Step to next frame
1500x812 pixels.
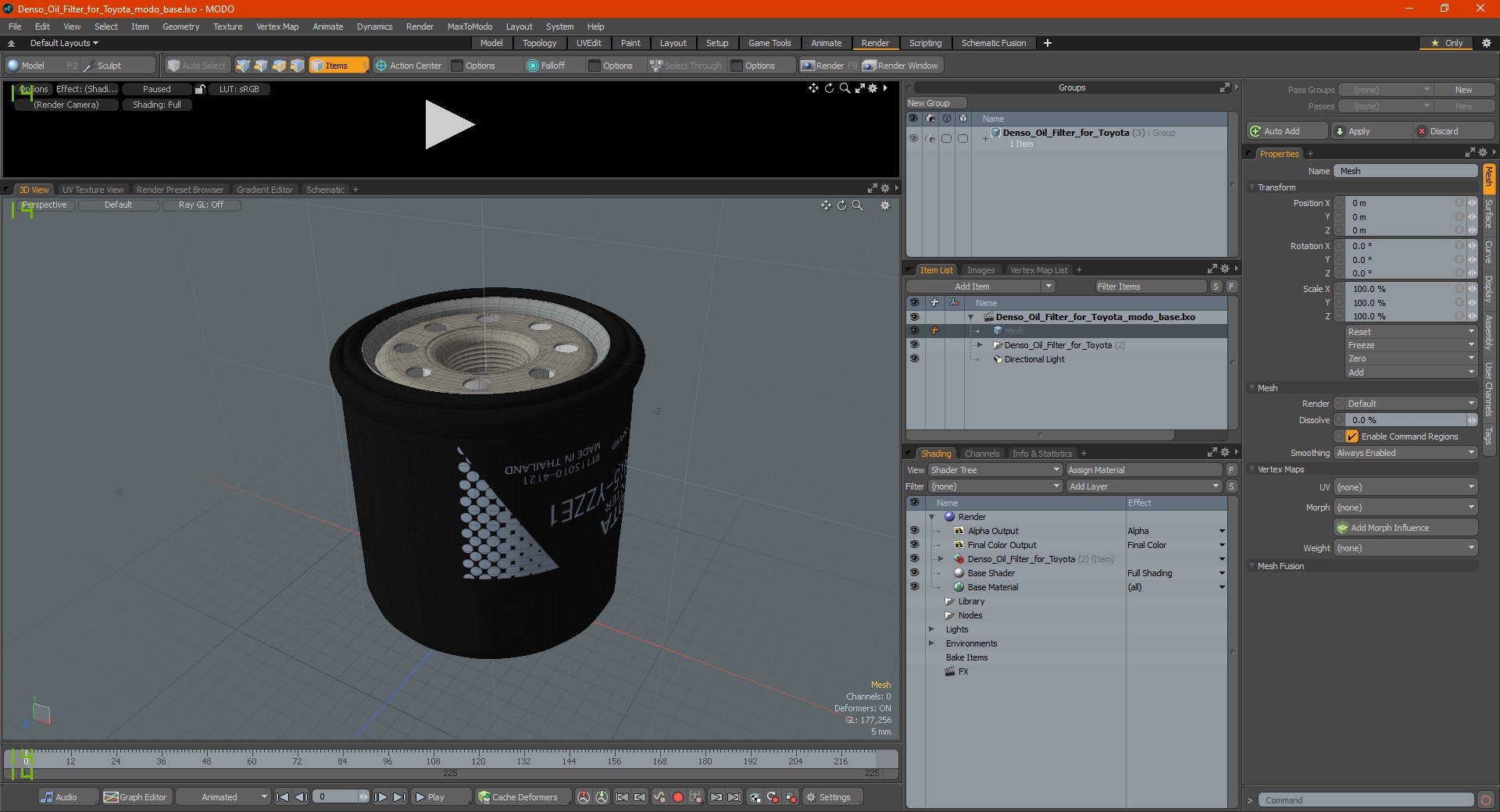coord(380,797)
